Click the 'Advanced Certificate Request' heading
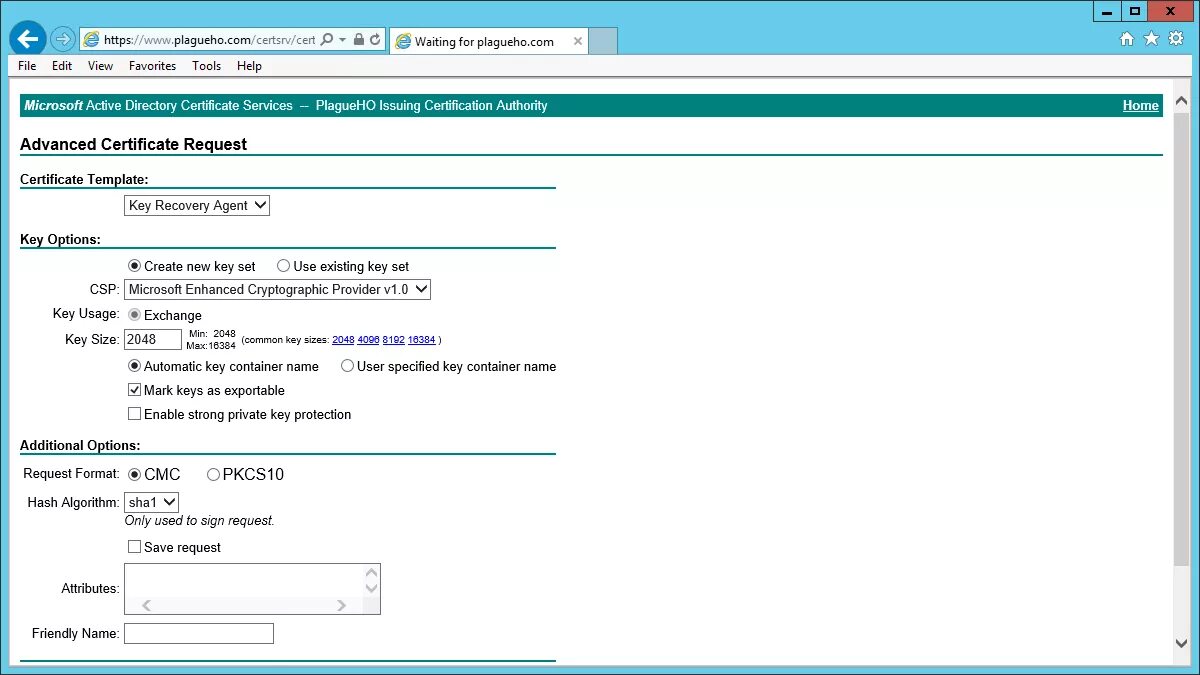Viewport: 1200px width, 675px height. tap(133, 144)
